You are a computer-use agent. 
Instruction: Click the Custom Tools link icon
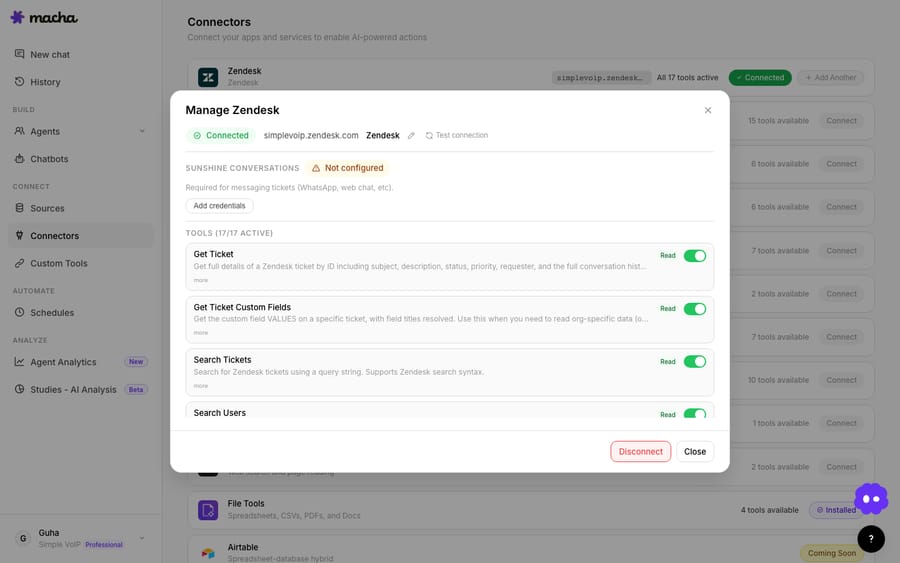20,263
